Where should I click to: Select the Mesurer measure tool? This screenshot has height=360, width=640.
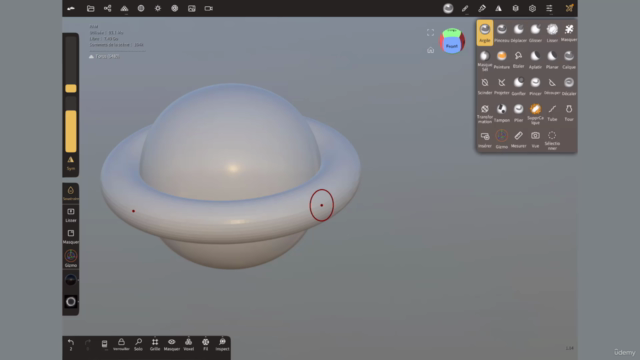pyautogui.click(x=518, y=139)
